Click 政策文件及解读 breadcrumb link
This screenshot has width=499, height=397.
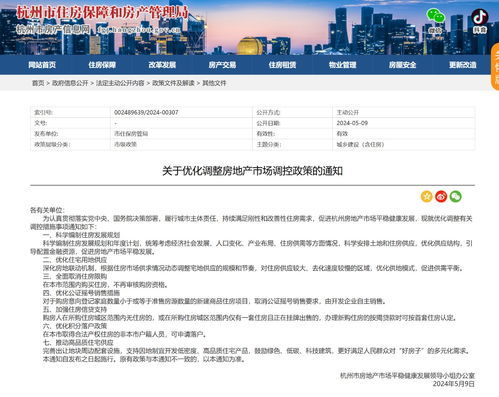(173, 83)
